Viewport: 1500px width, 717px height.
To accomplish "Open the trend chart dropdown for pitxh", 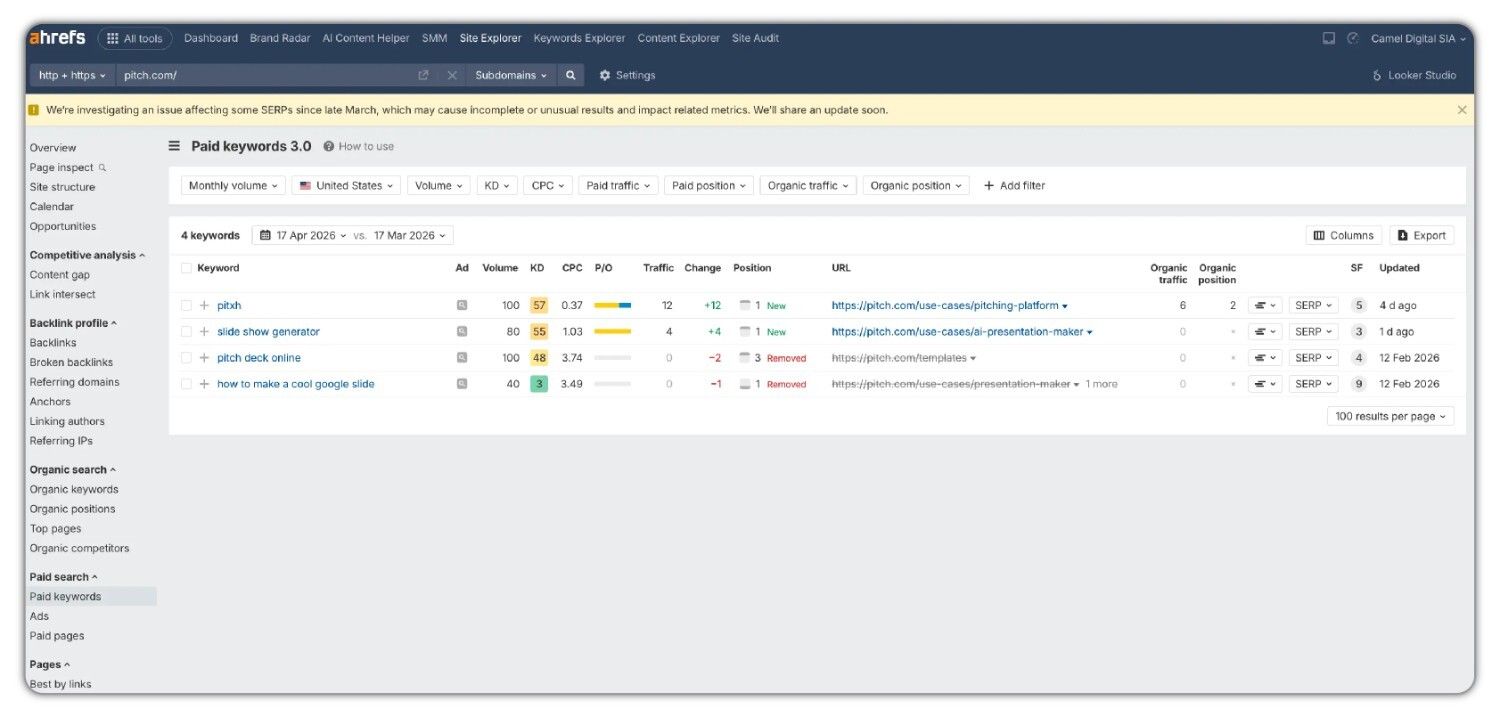I will (x=1265, y=305).
